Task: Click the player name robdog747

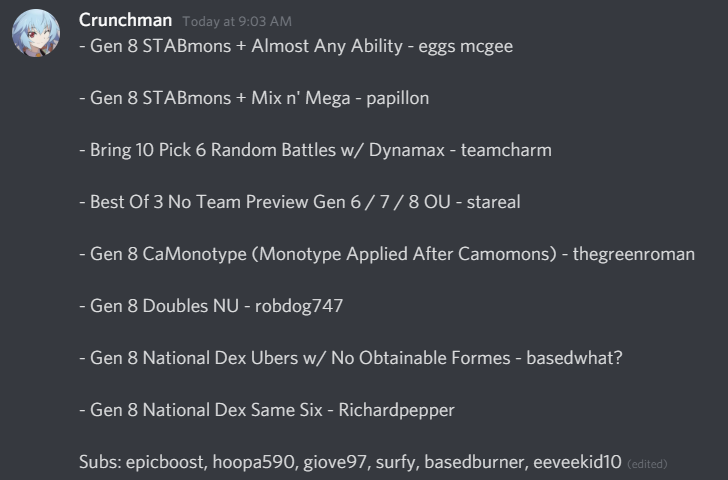Action: [297, 306]
